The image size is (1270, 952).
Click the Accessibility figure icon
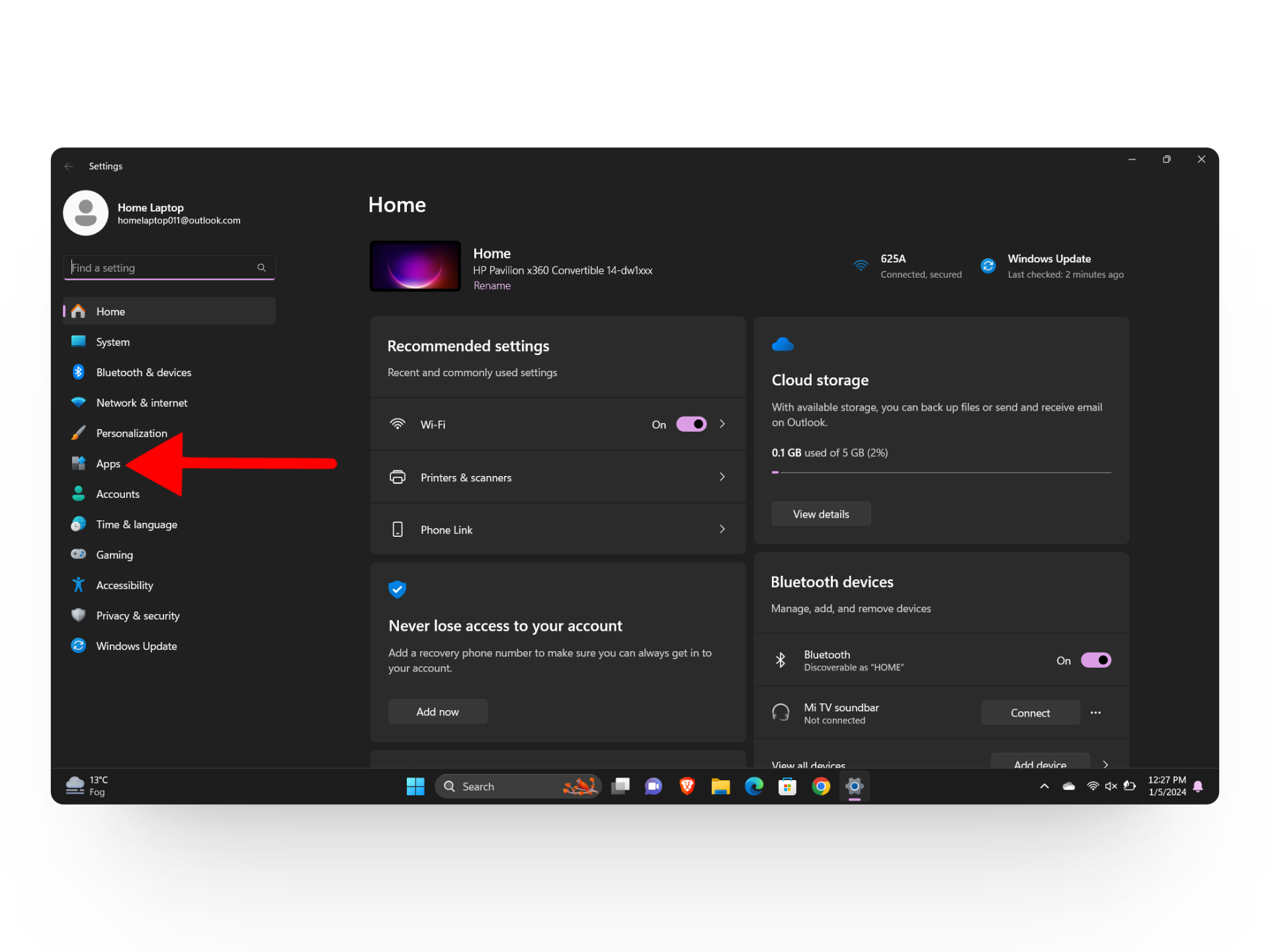(78, 585)
